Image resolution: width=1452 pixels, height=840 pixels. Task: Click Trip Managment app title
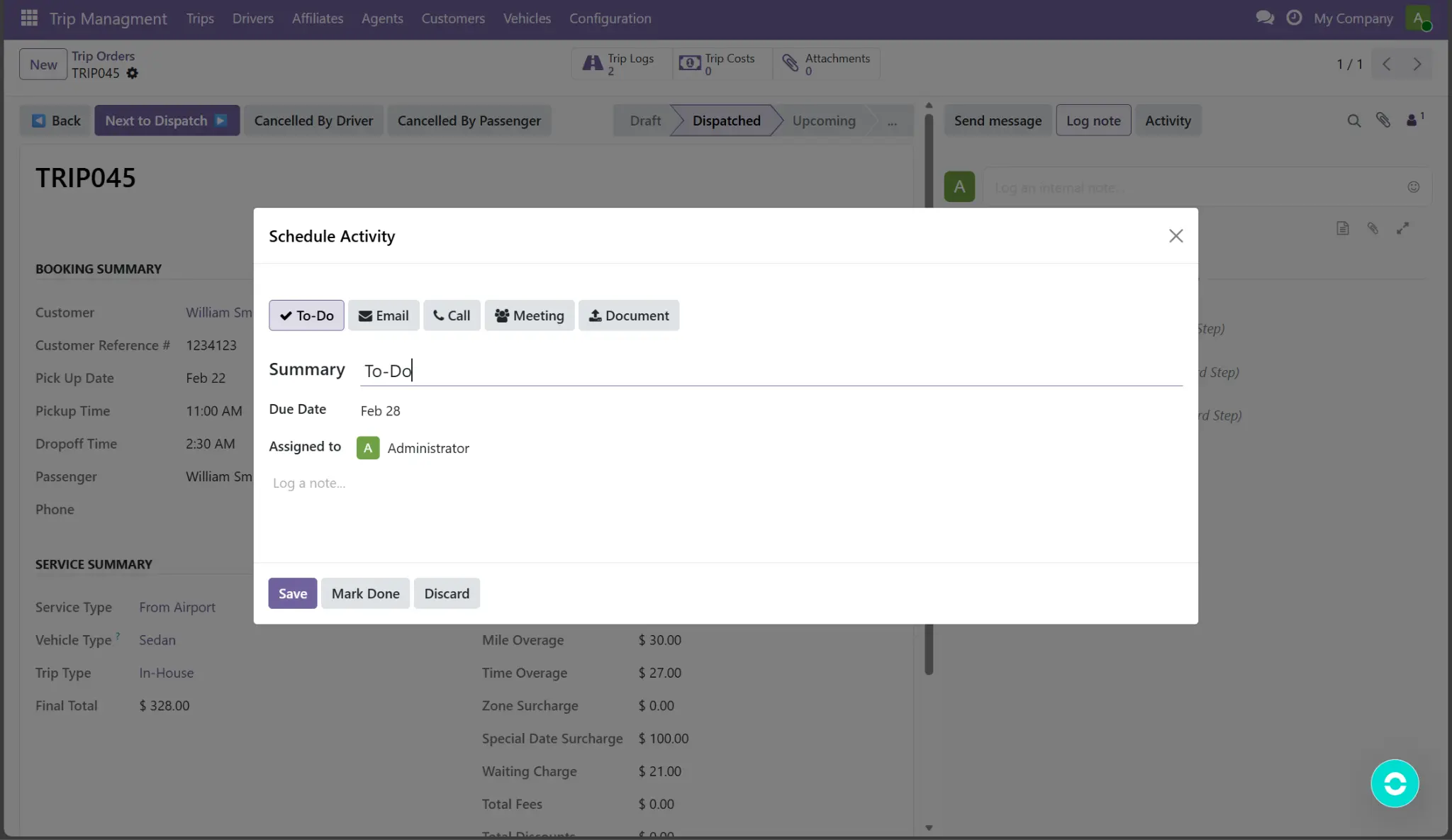(x=108, y=18)
